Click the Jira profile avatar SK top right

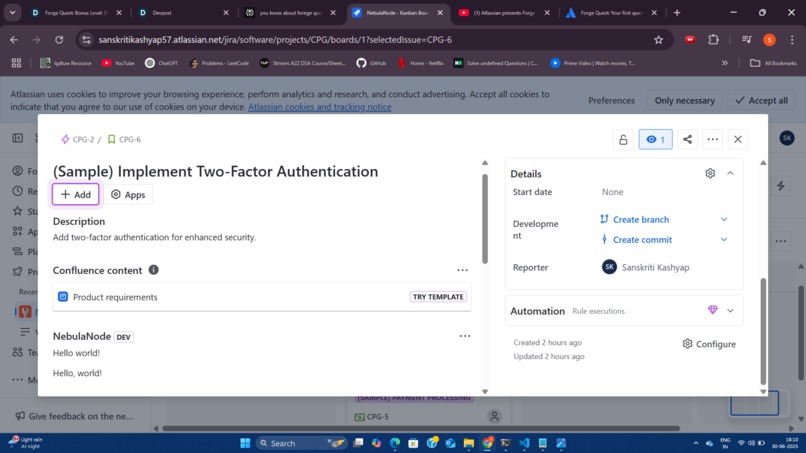coord(786,138)
